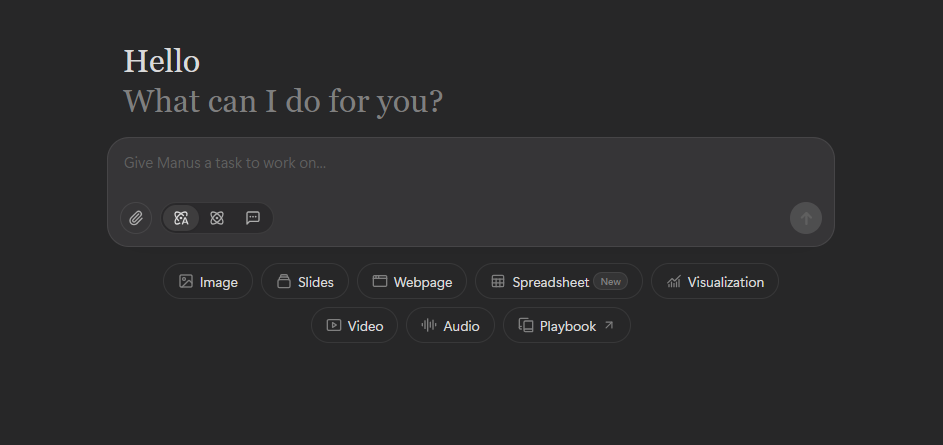
Task: Choose the Webpage suggestion chip
Action: 412,281
